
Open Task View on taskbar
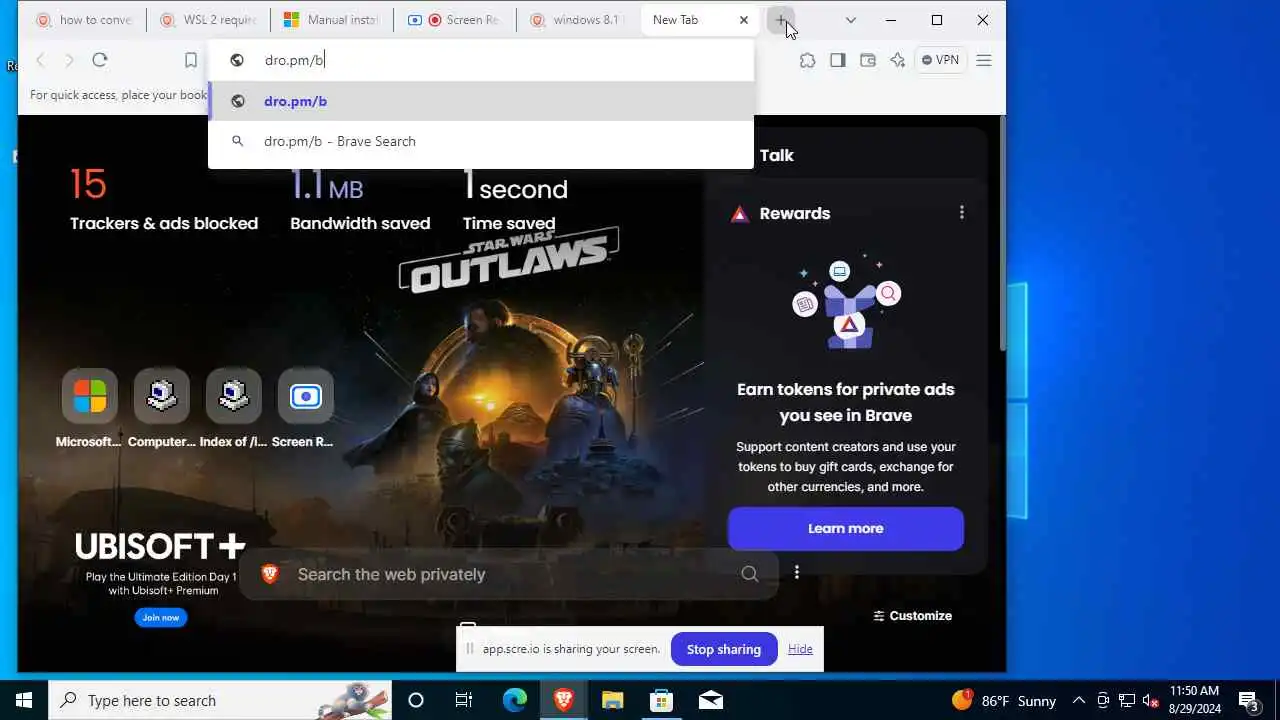pyautogui.click(x=464, y=700)
